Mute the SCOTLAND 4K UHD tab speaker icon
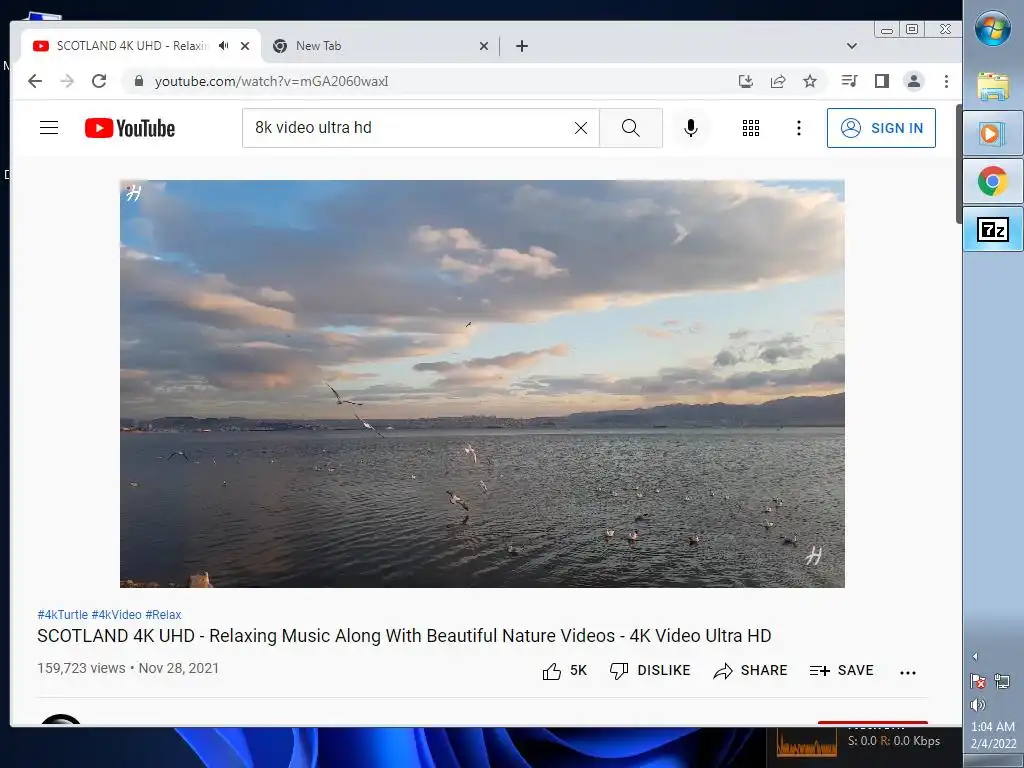The width and height of the screenshot is (1024, 768). coord(224,46)
